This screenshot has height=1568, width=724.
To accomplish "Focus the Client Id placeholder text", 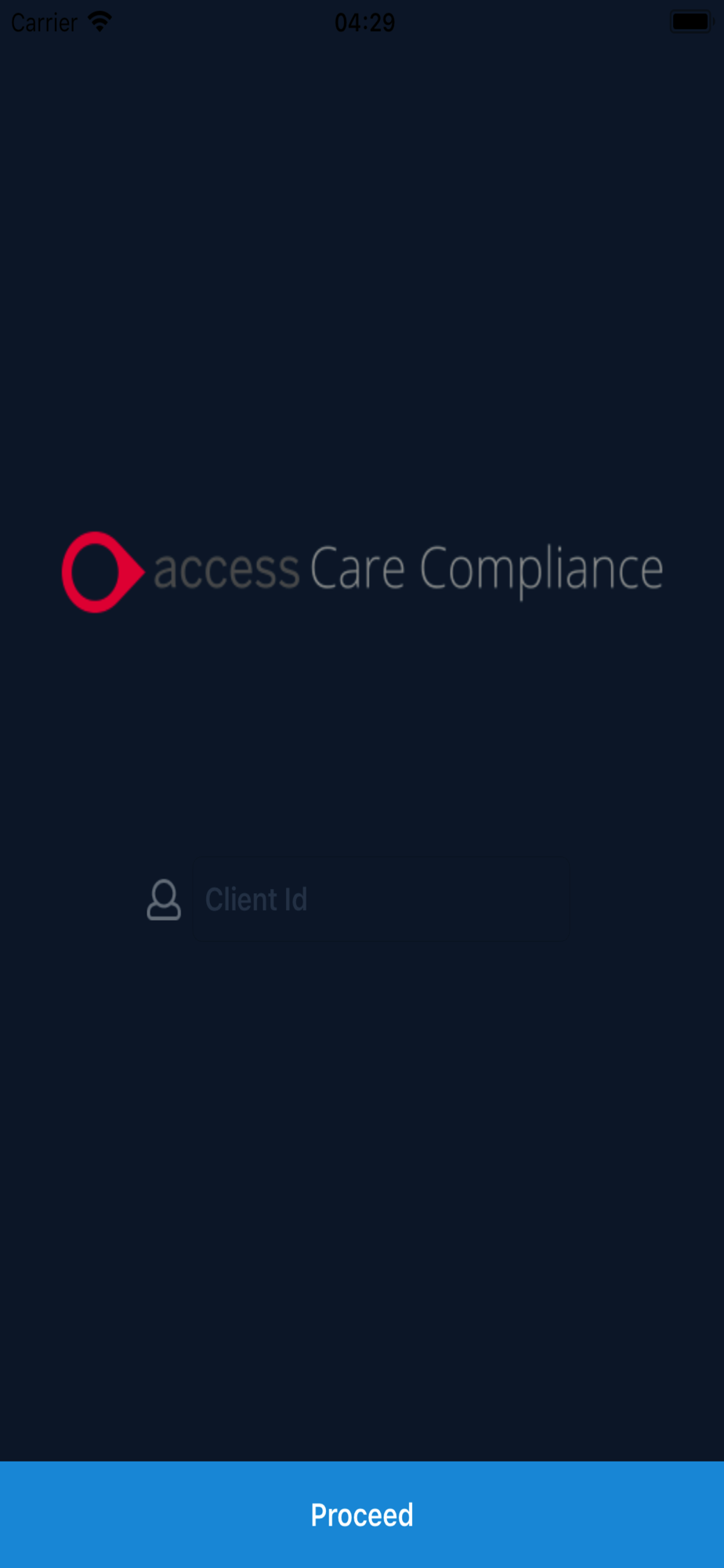I will point(256,899).
